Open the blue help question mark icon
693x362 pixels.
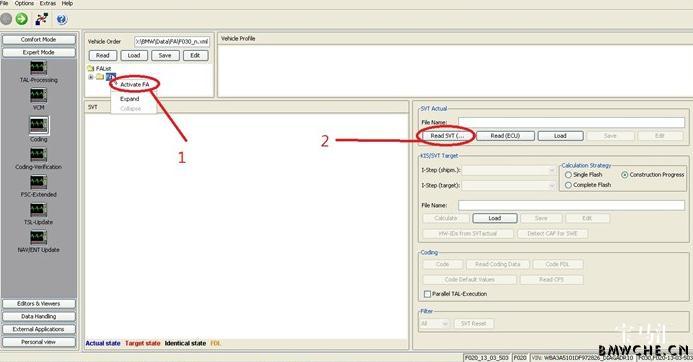62,19
